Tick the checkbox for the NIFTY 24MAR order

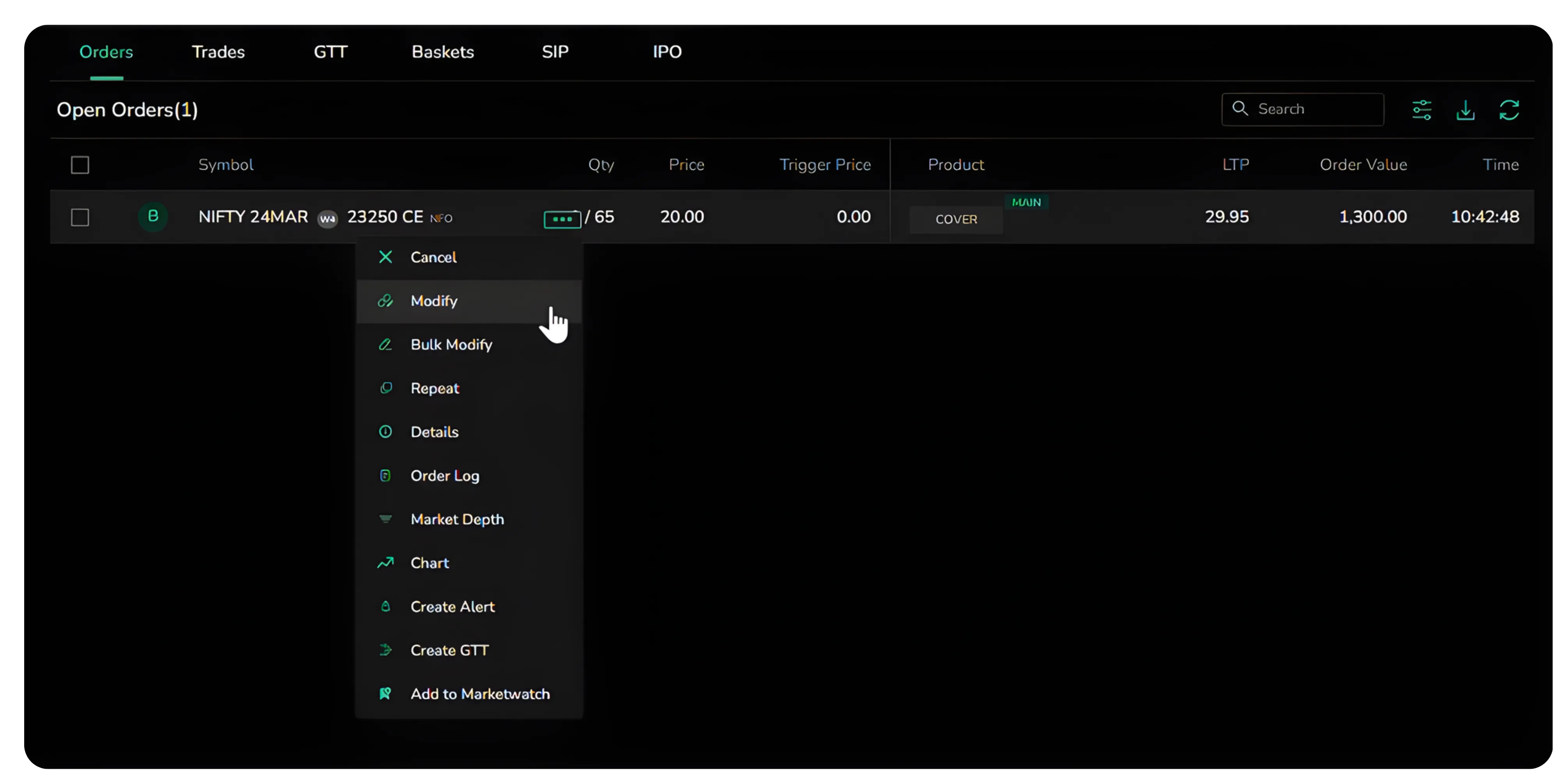click(80, 217)
